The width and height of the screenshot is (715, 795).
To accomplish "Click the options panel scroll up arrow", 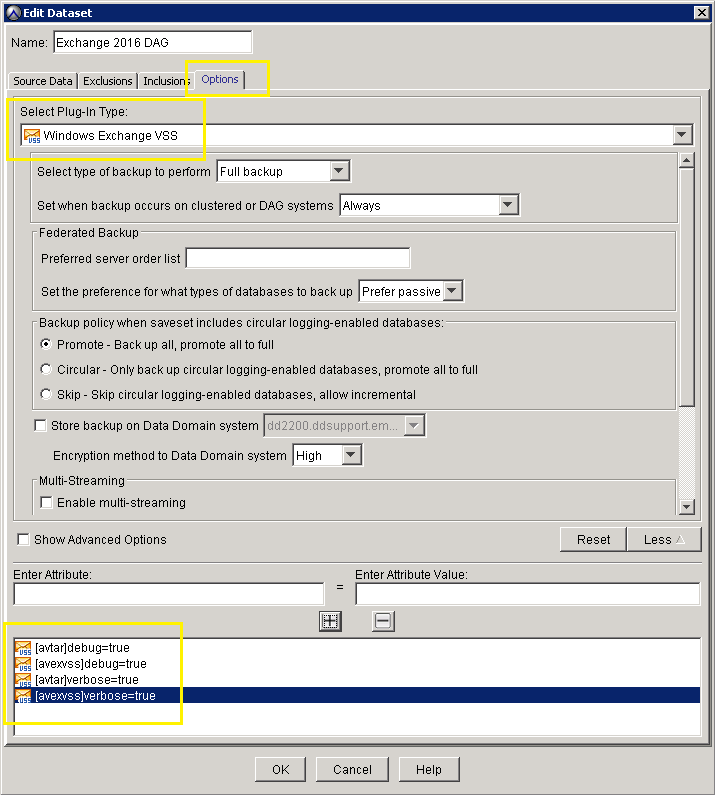I will pyautogui.click(x=687, y=161).
